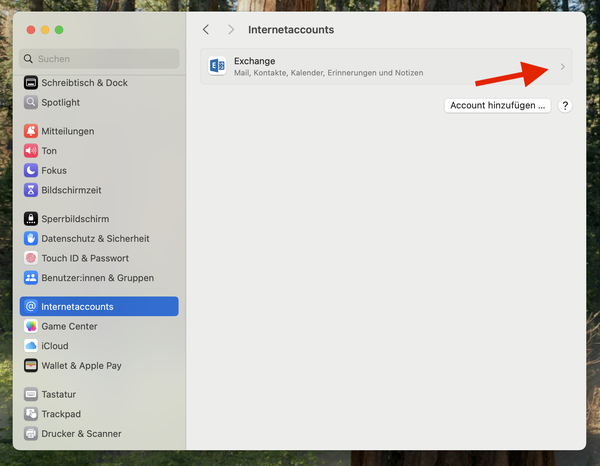Open Schreibtisch & Dock settings icon

[x=31, y=83]
